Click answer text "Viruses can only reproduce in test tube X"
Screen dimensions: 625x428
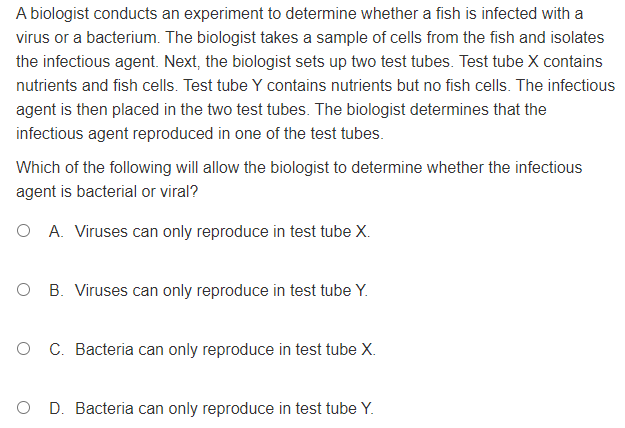(222, 232)
